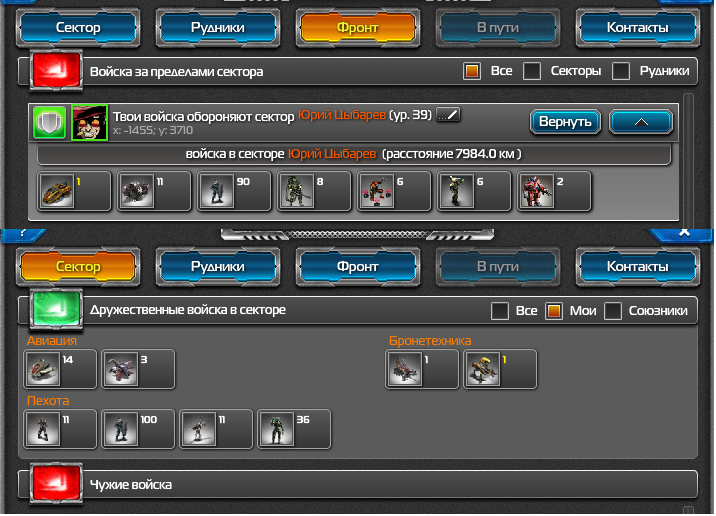716x516 pixels.
Task: Select the orange Сектор tab in lower window
Action: point(78,266)
